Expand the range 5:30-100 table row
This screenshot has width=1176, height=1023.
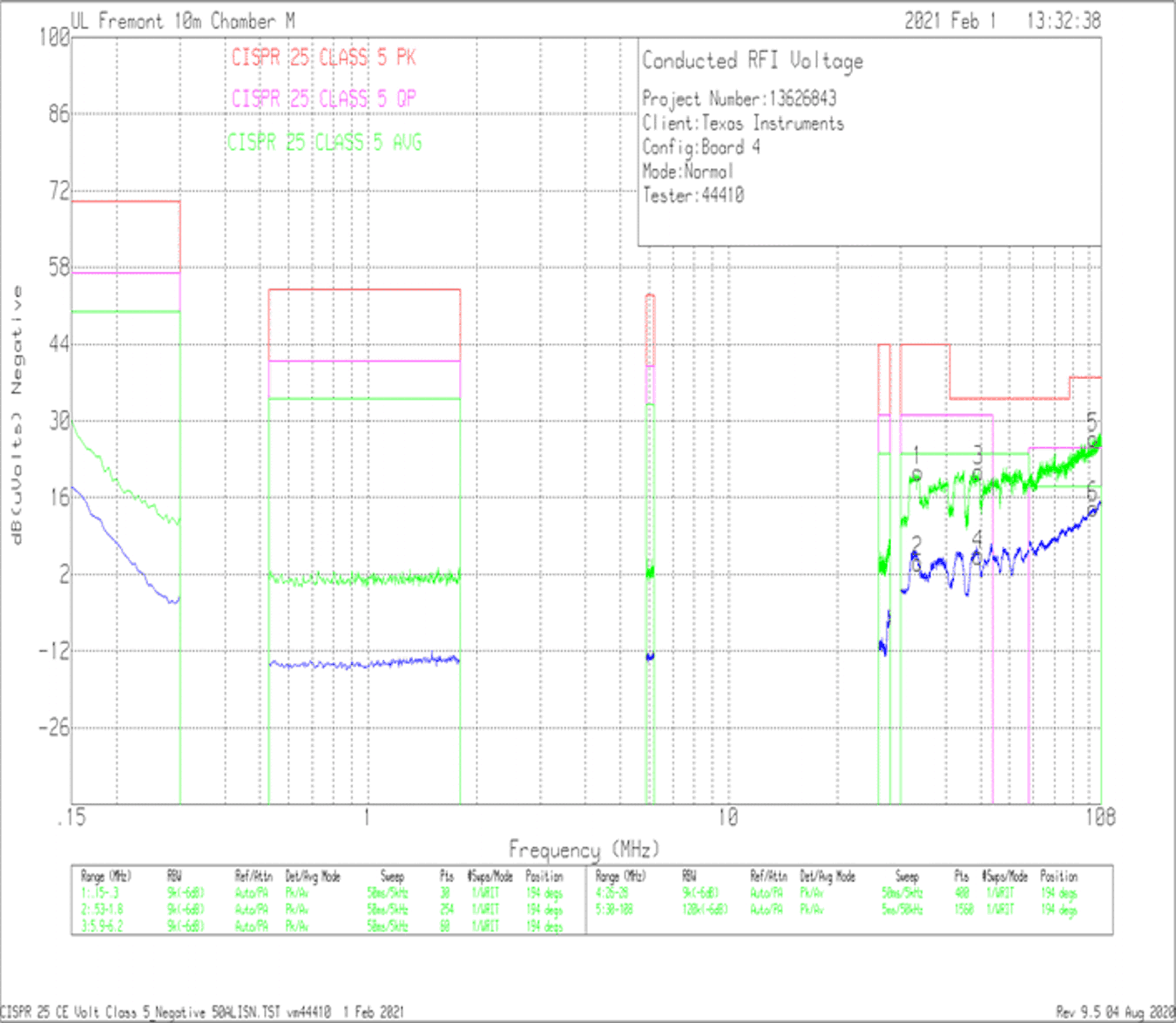click(615, 907)
